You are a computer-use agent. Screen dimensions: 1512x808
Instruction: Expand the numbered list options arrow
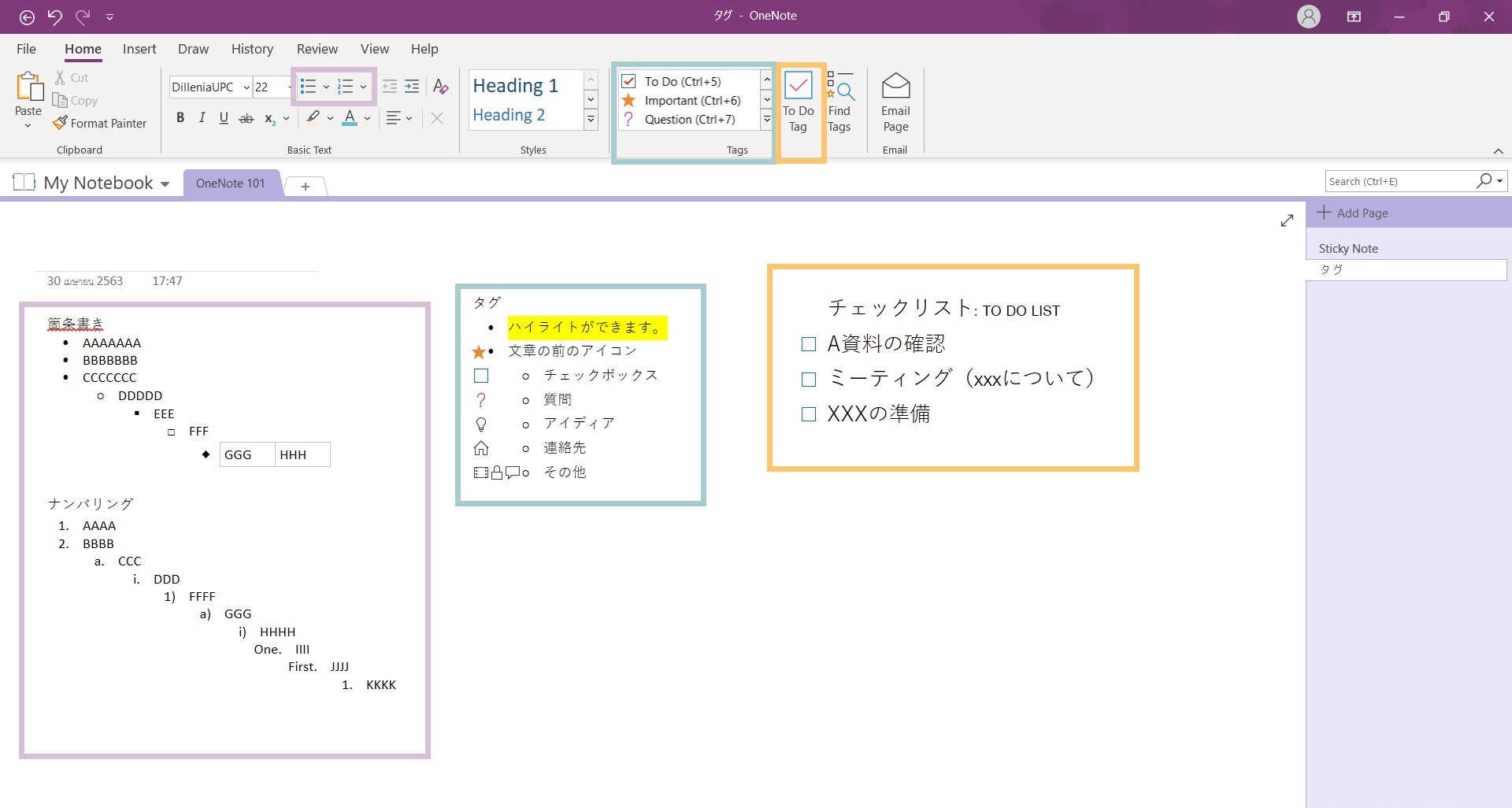362,87
